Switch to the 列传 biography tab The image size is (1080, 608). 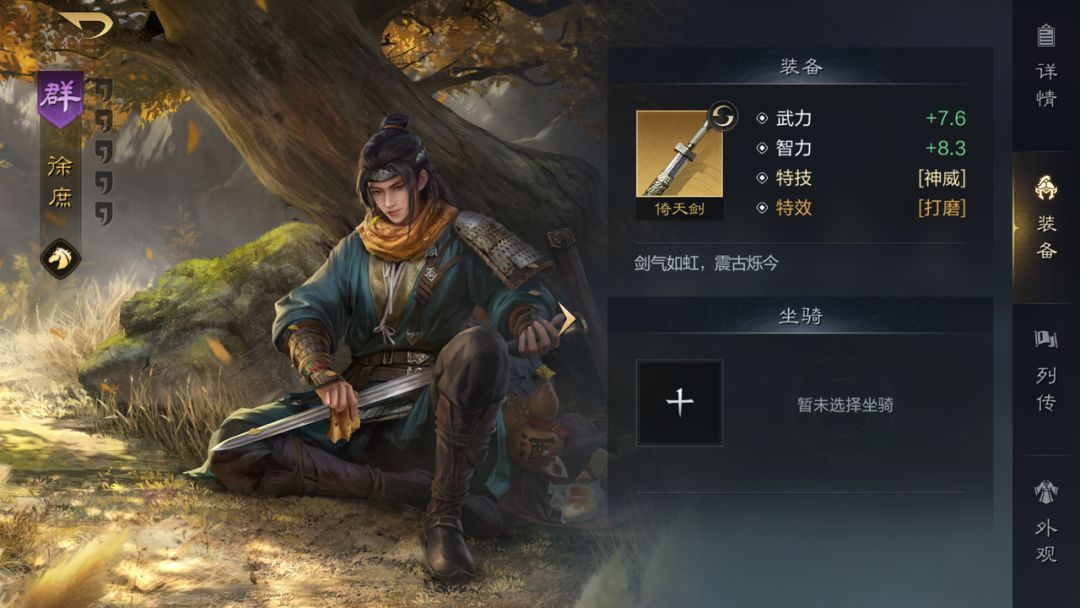click(1046, 370)
